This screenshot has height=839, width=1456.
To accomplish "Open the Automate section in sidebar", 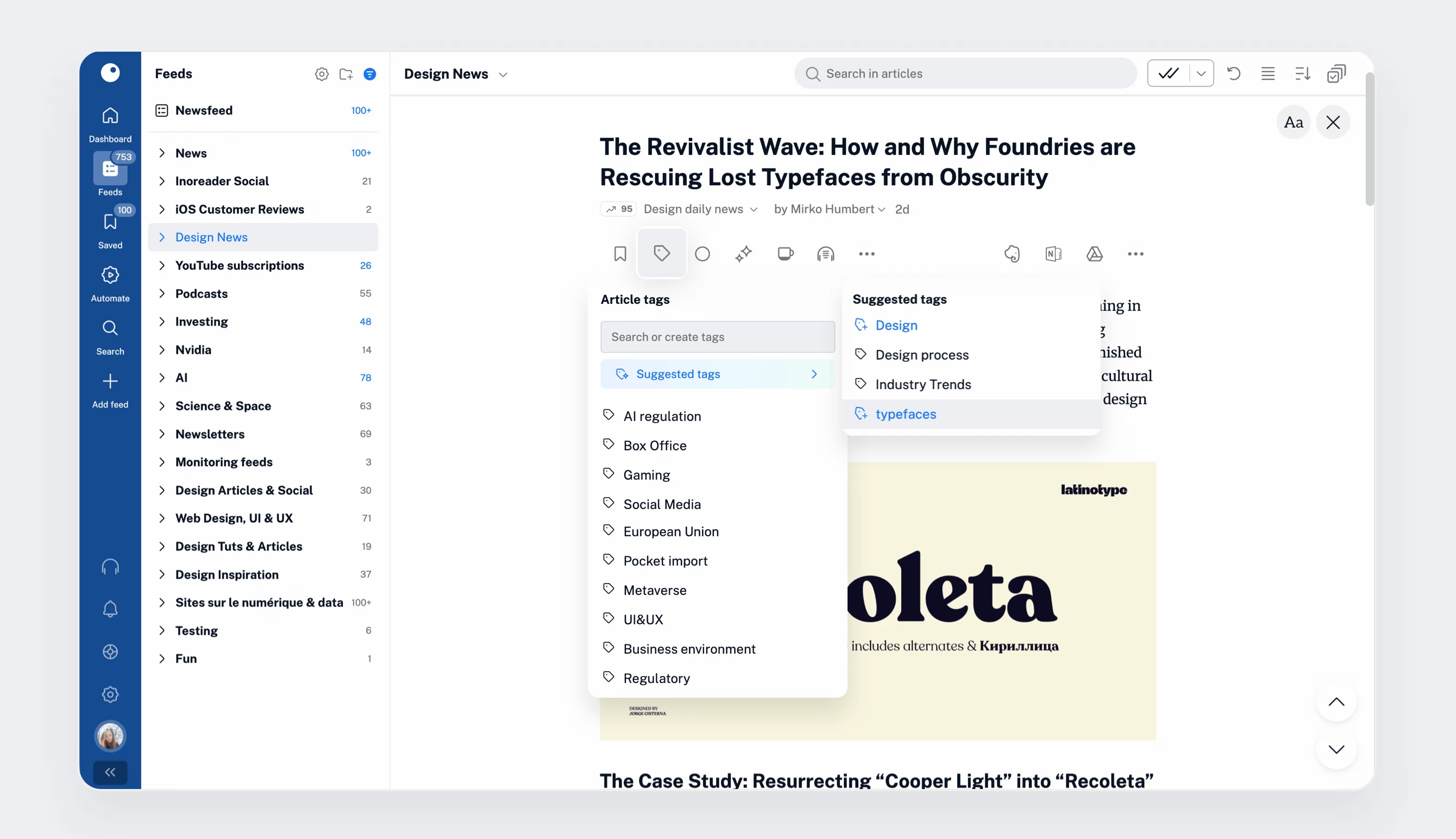I will pos(110,283).
